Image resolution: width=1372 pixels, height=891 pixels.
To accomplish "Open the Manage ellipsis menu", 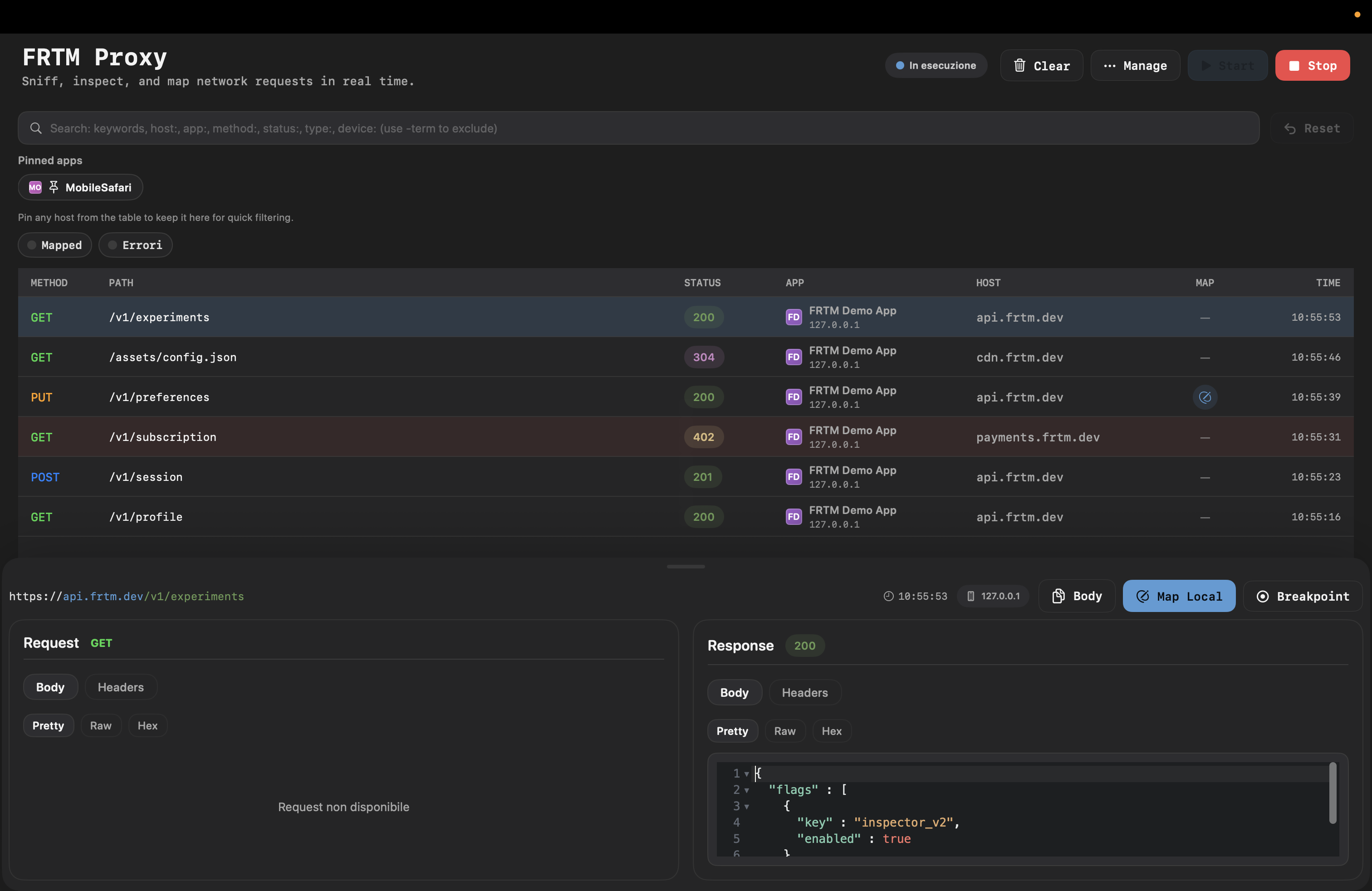I will point(1135,65).
